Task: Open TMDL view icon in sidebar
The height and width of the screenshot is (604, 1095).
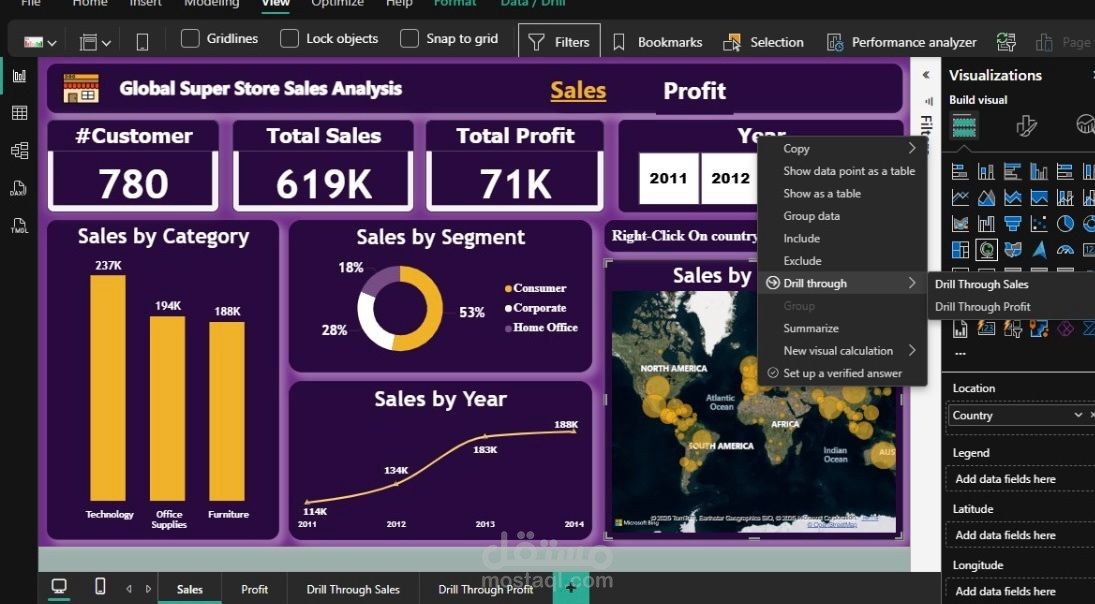Action: 19,226
